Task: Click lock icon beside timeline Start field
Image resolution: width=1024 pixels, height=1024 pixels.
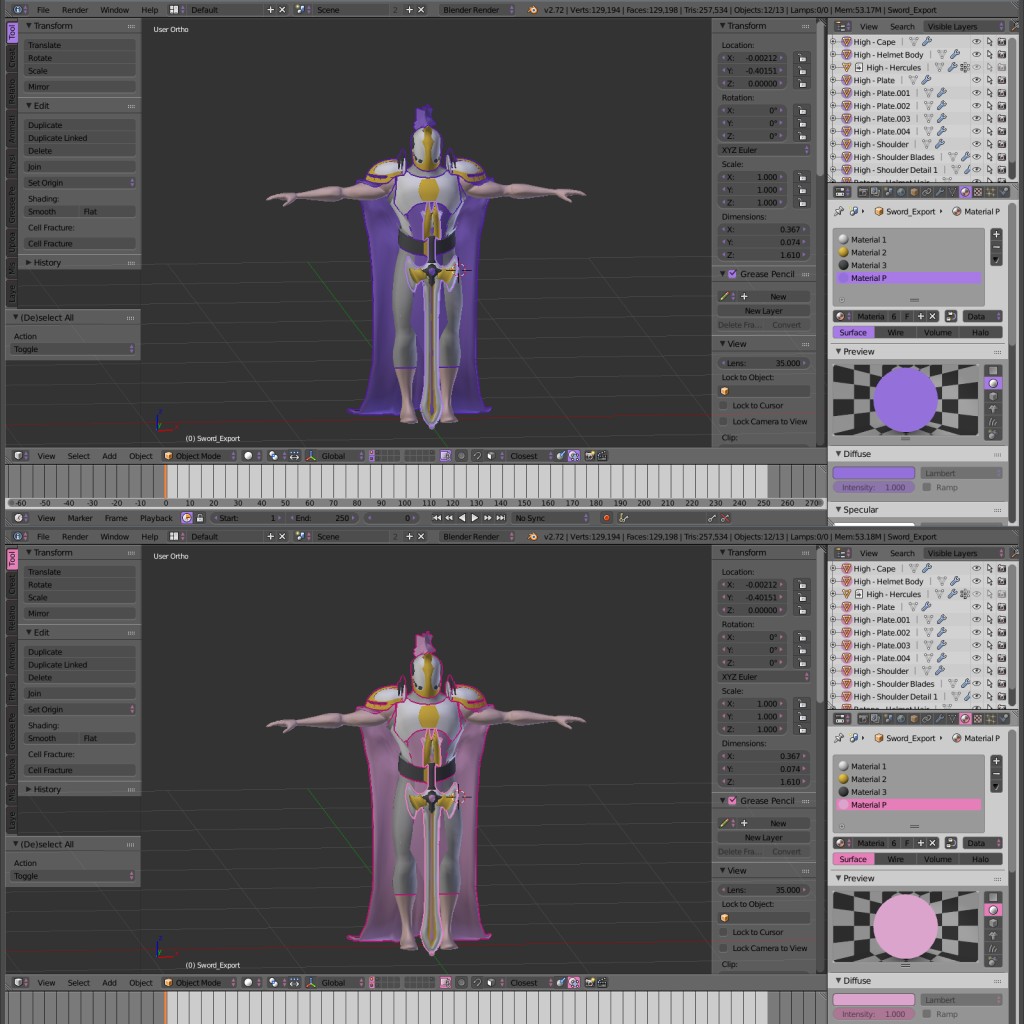Action: pyautogui.click(x=200, y=518)
